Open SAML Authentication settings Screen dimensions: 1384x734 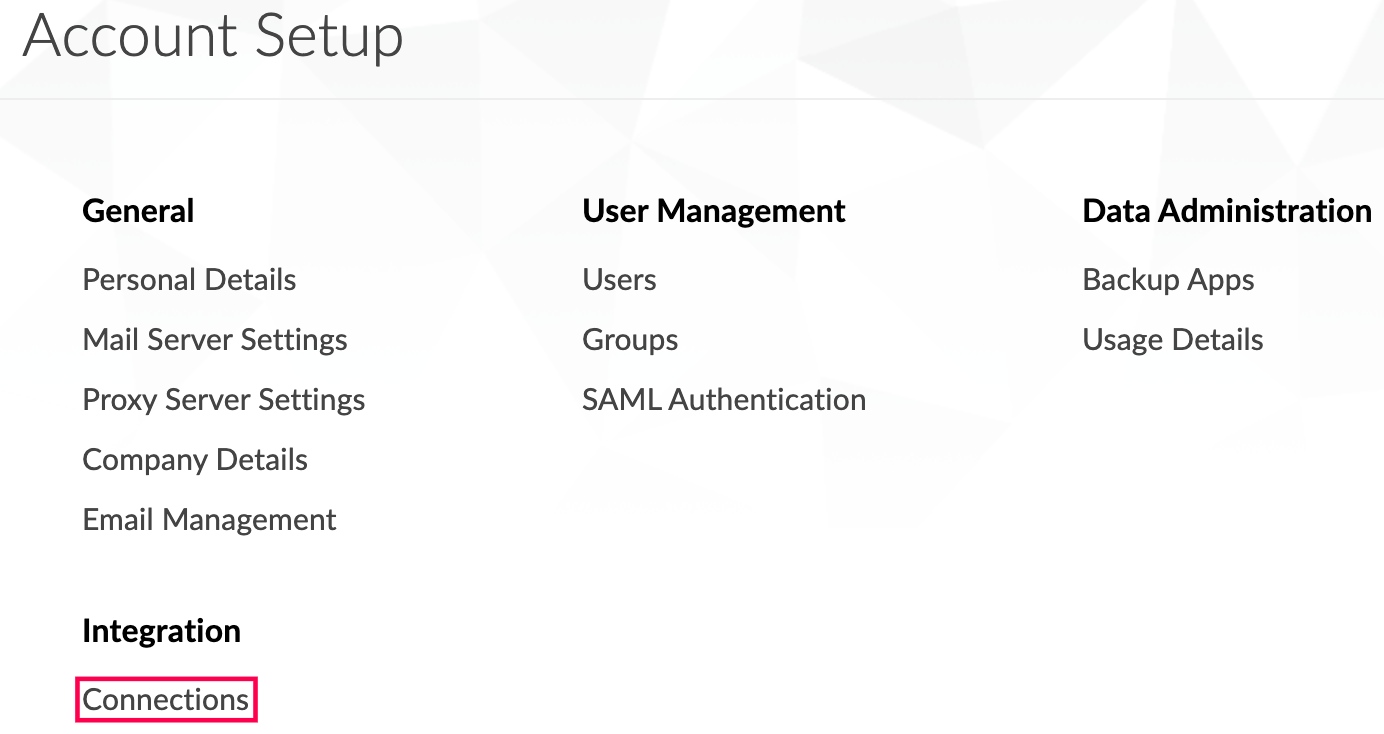point(725,400)
